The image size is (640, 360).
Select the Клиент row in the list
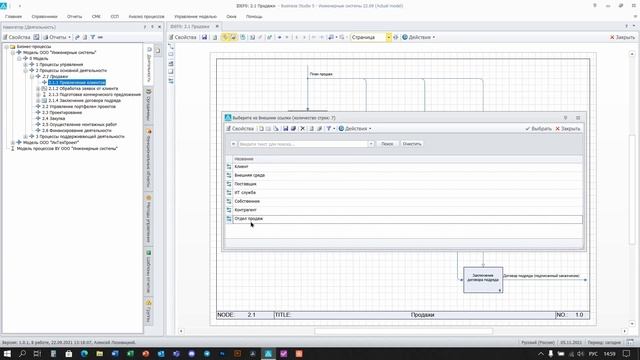pos(404,167)
